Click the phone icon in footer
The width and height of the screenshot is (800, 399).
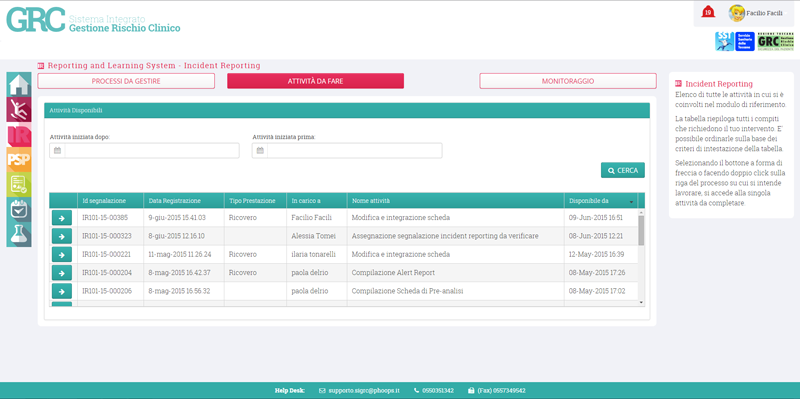click(416, 391)
